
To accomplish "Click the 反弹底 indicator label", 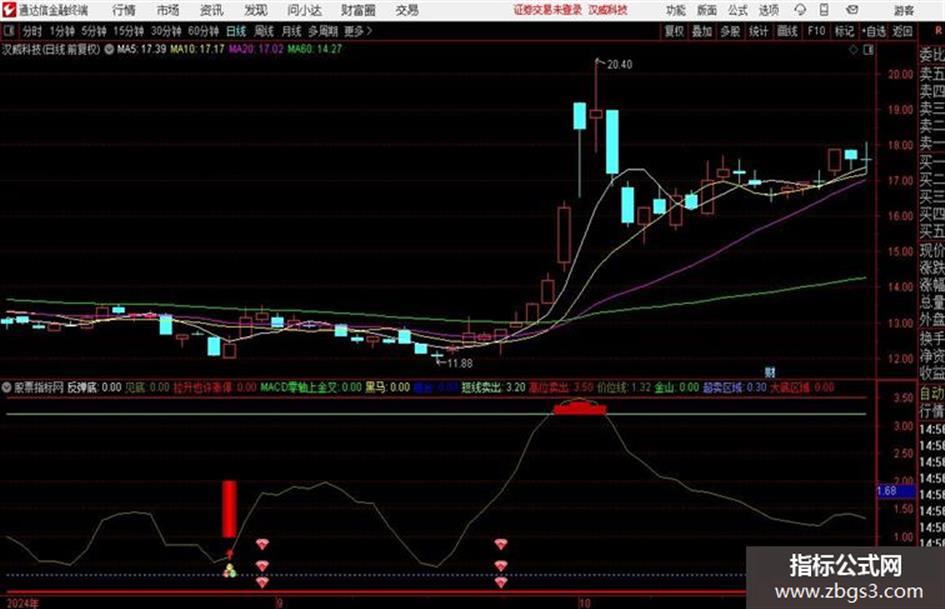I will tap(82, 388).
